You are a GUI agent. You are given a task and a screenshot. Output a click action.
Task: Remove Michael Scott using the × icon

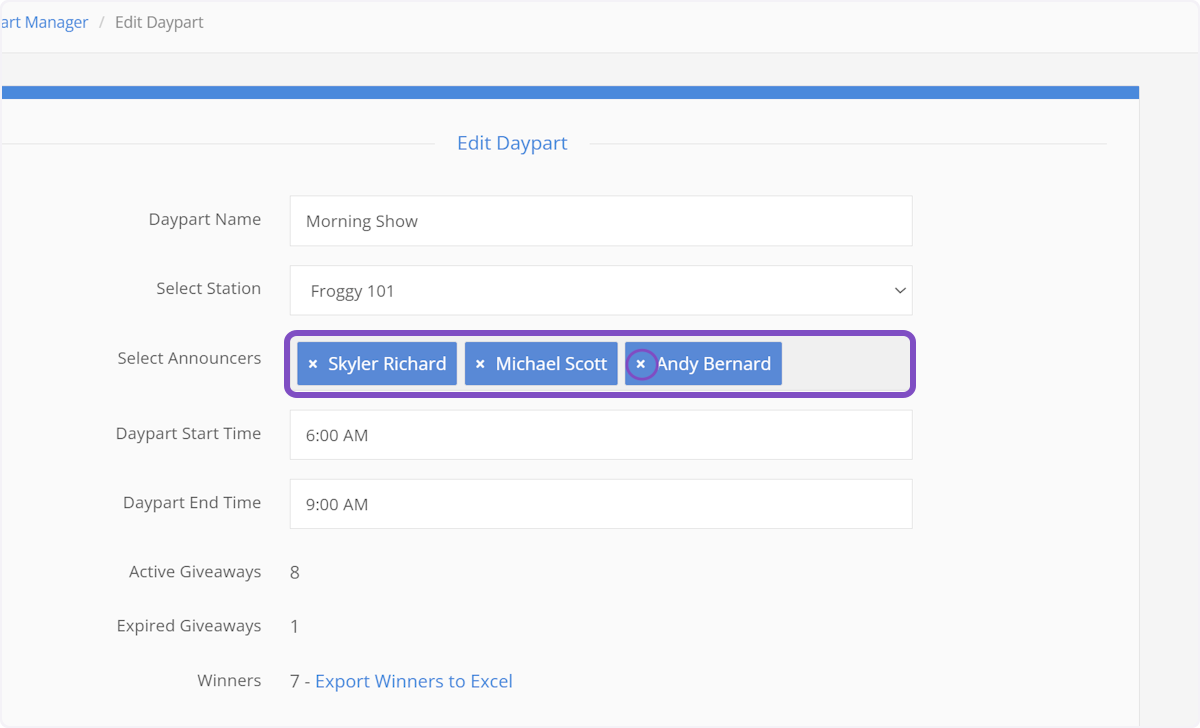(480, 363)
